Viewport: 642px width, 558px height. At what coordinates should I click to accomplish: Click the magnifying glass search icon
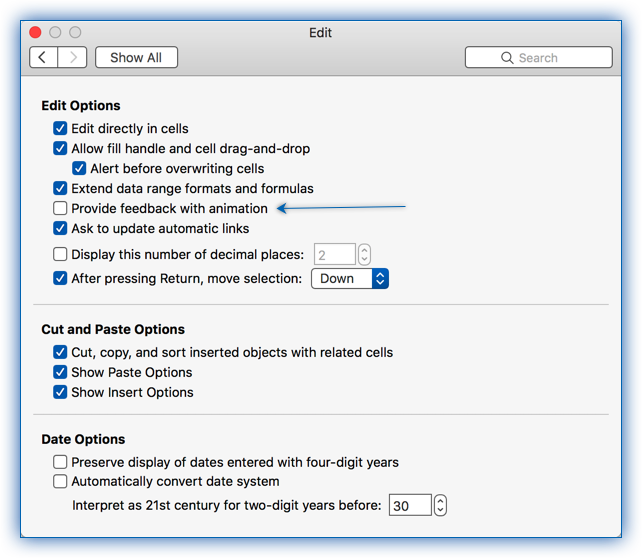point(507,58)
